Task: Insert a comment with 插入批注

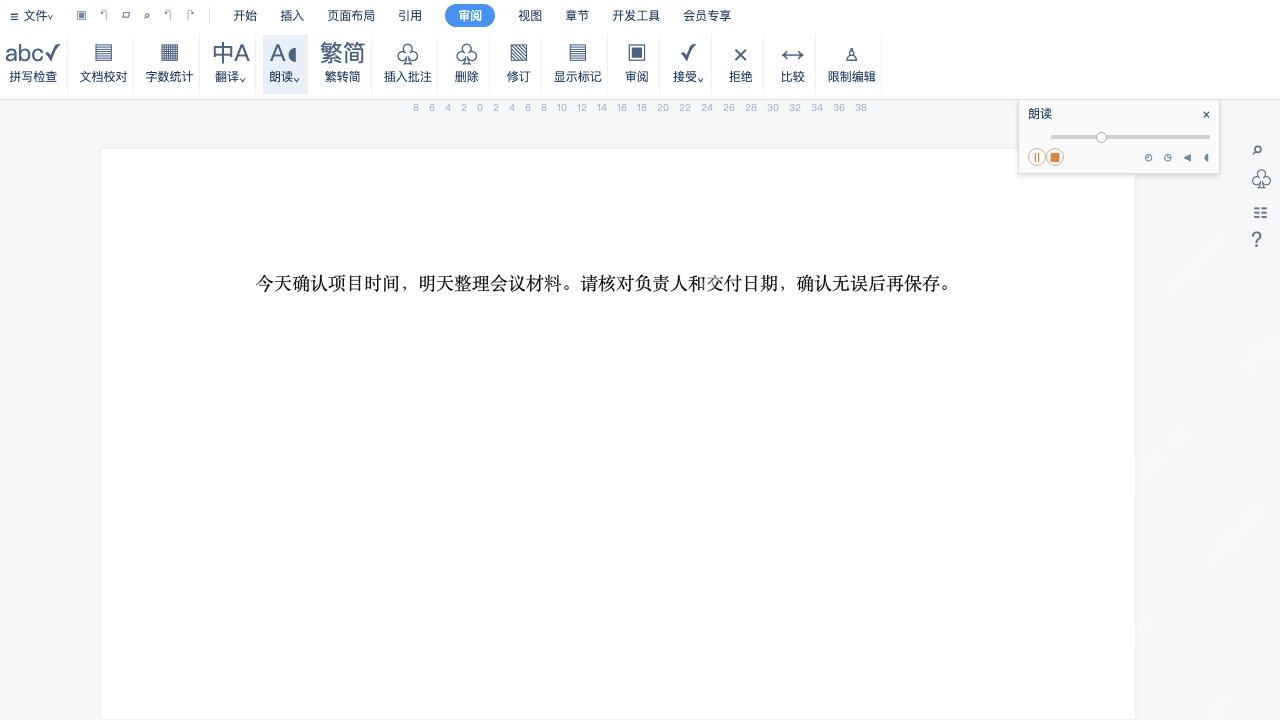Action: tap(408, 64)
